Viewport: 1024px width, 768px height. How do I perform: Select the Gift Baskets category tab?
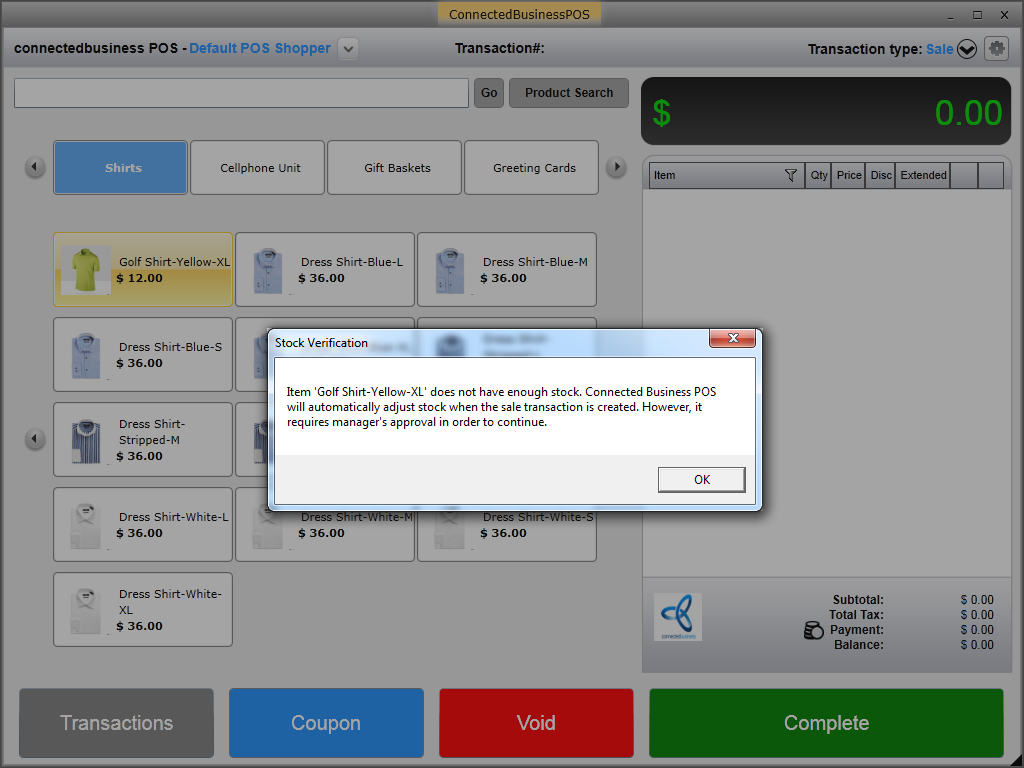tap(394, 167)
